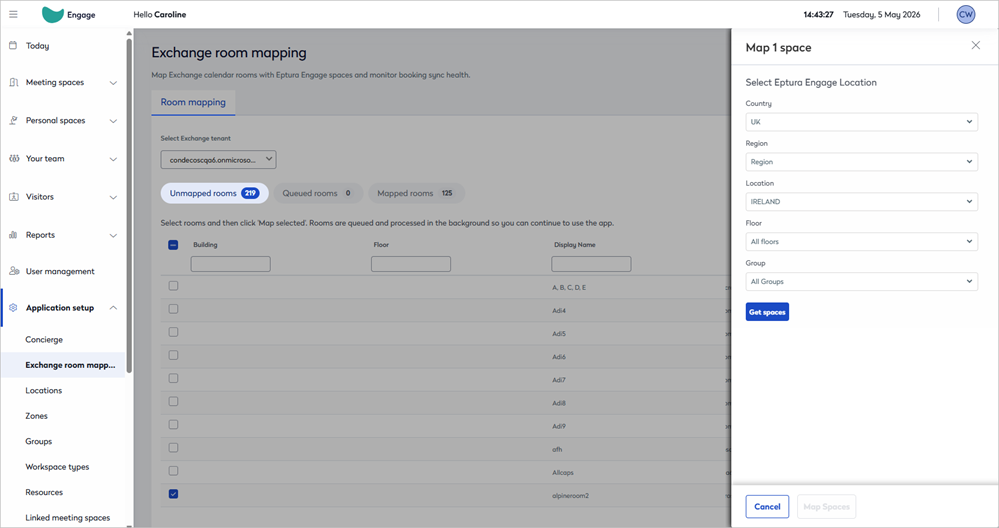Open the CW user avatar menu

pyautogui.click(x=966, y=14)
